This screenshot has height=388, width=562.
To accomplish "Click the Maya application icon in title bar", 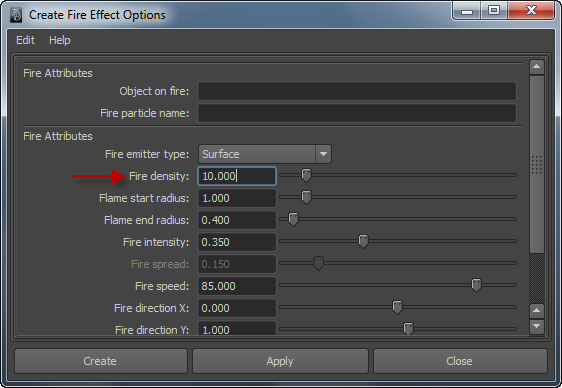I will [16, 15].
